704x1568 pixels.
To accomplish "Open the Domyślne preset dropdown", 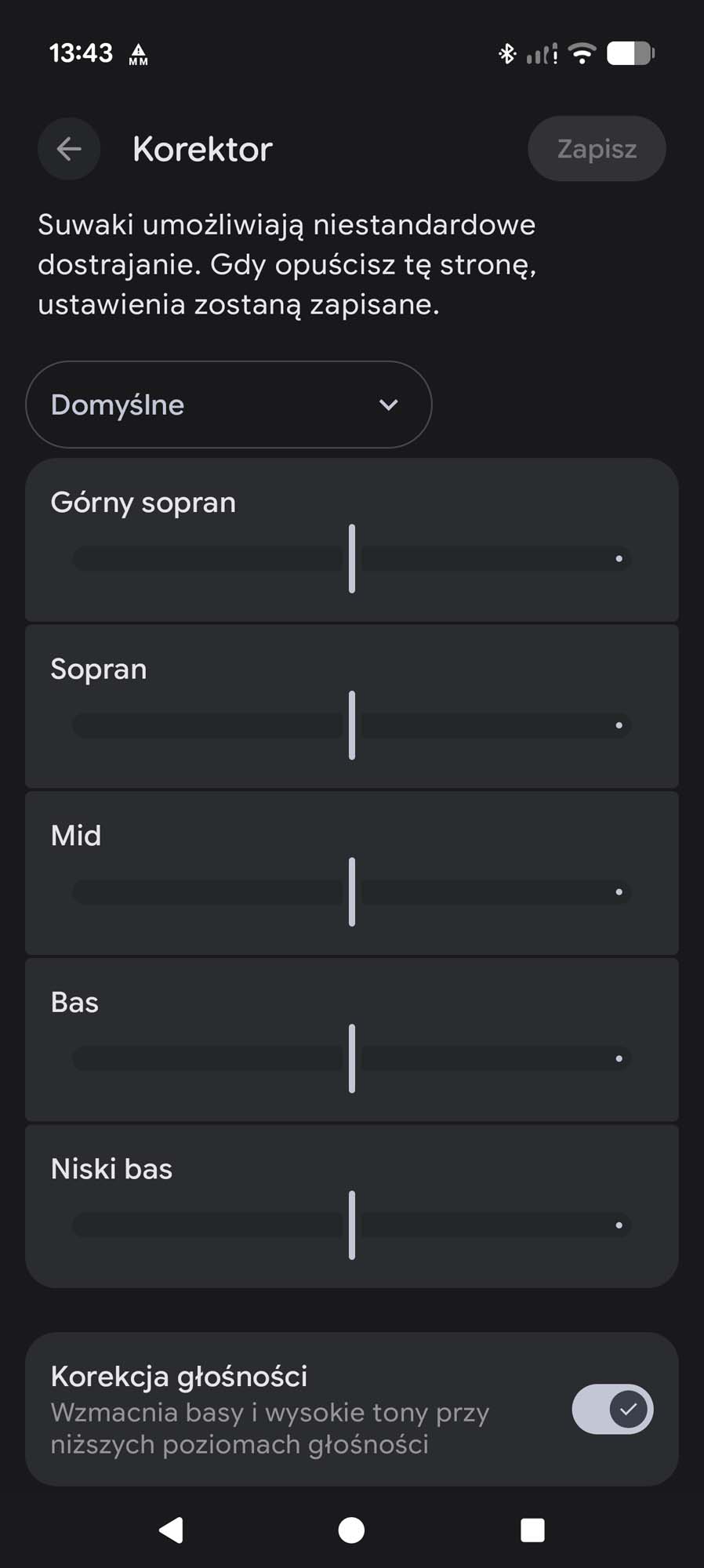I will pos(228,405).
